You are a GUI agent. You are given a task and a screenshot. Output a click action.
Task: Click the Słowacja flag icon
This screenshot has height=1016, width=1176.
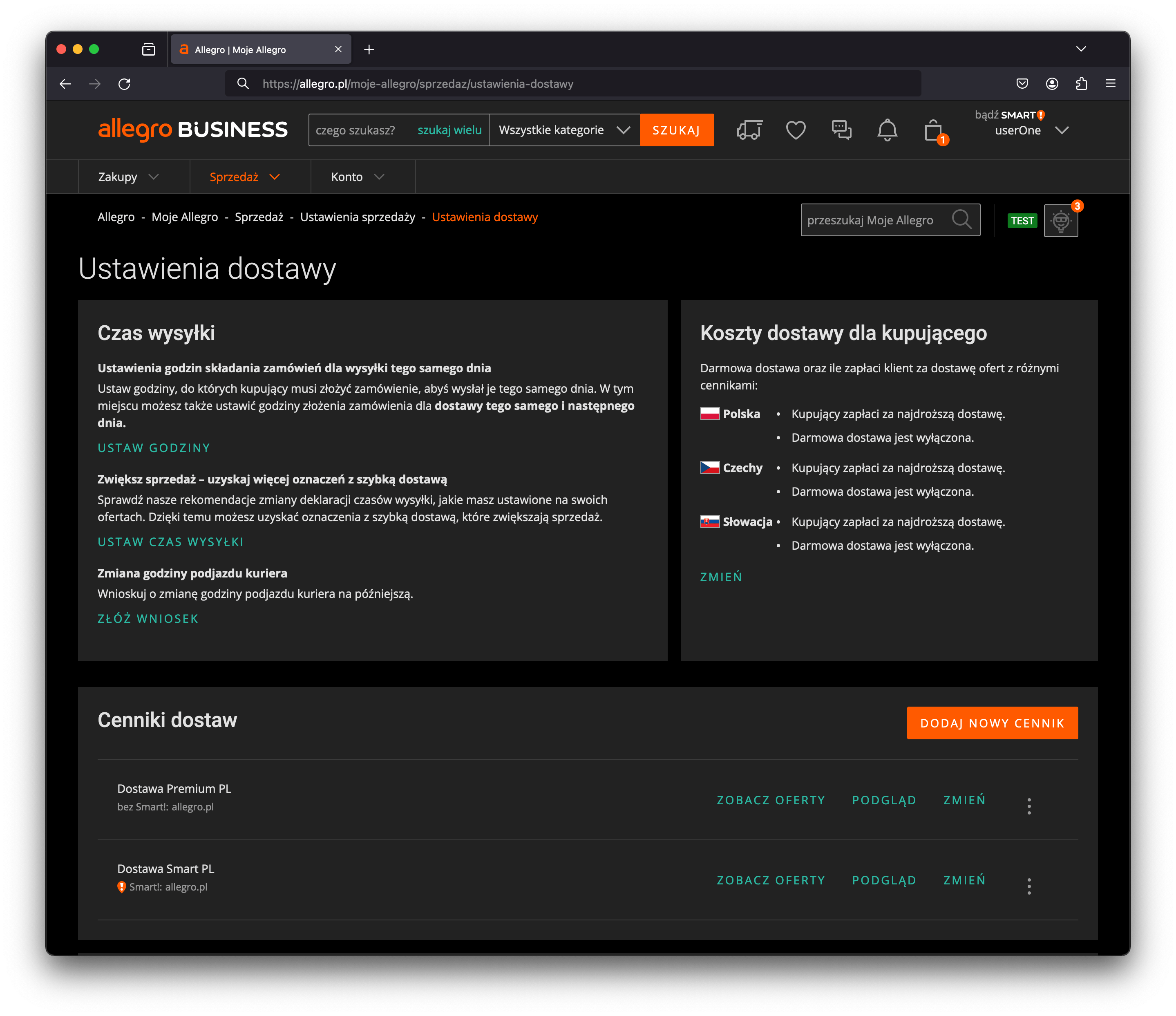709,521
